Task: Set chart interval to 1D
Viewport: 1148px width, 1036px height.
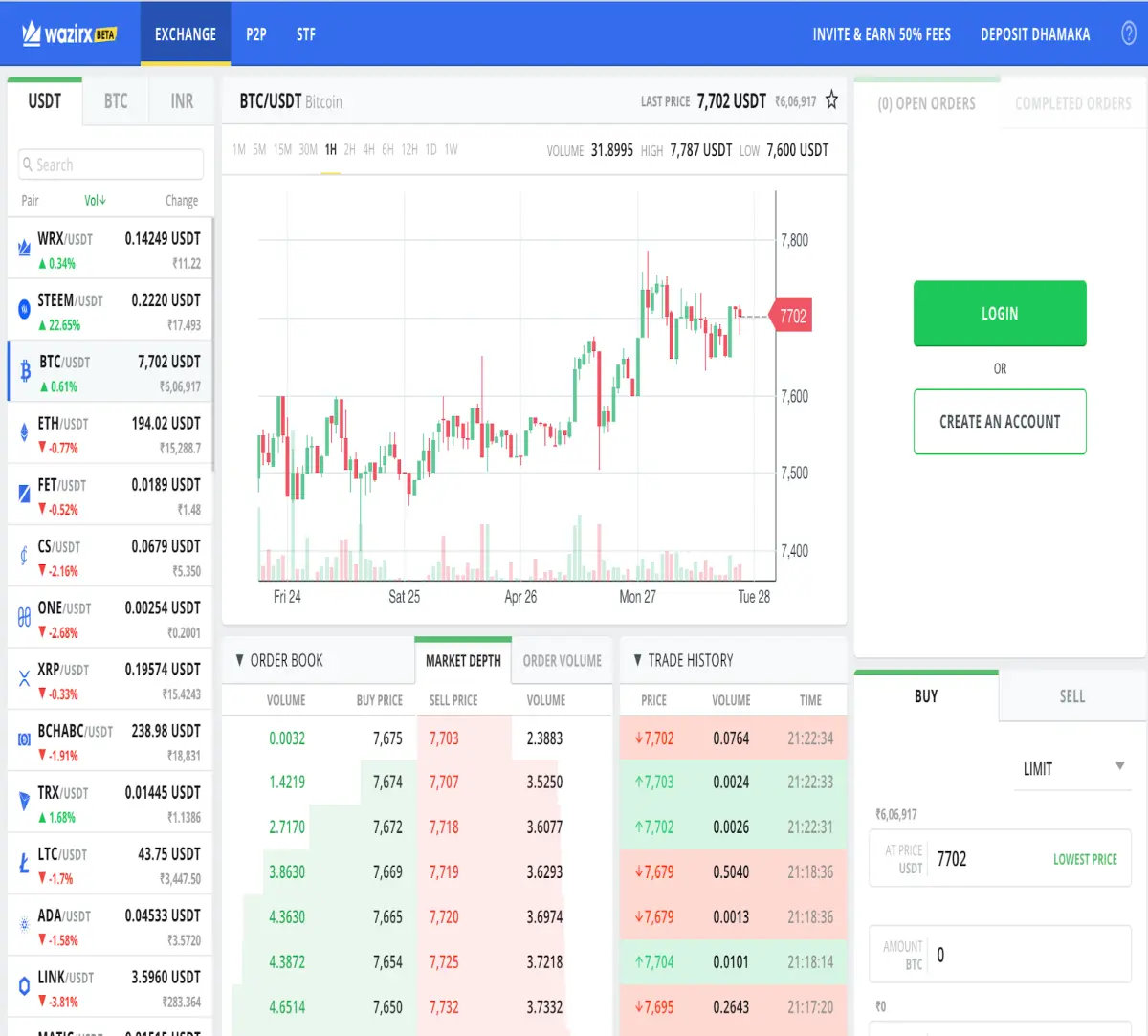Action: (x=430, y=149)
